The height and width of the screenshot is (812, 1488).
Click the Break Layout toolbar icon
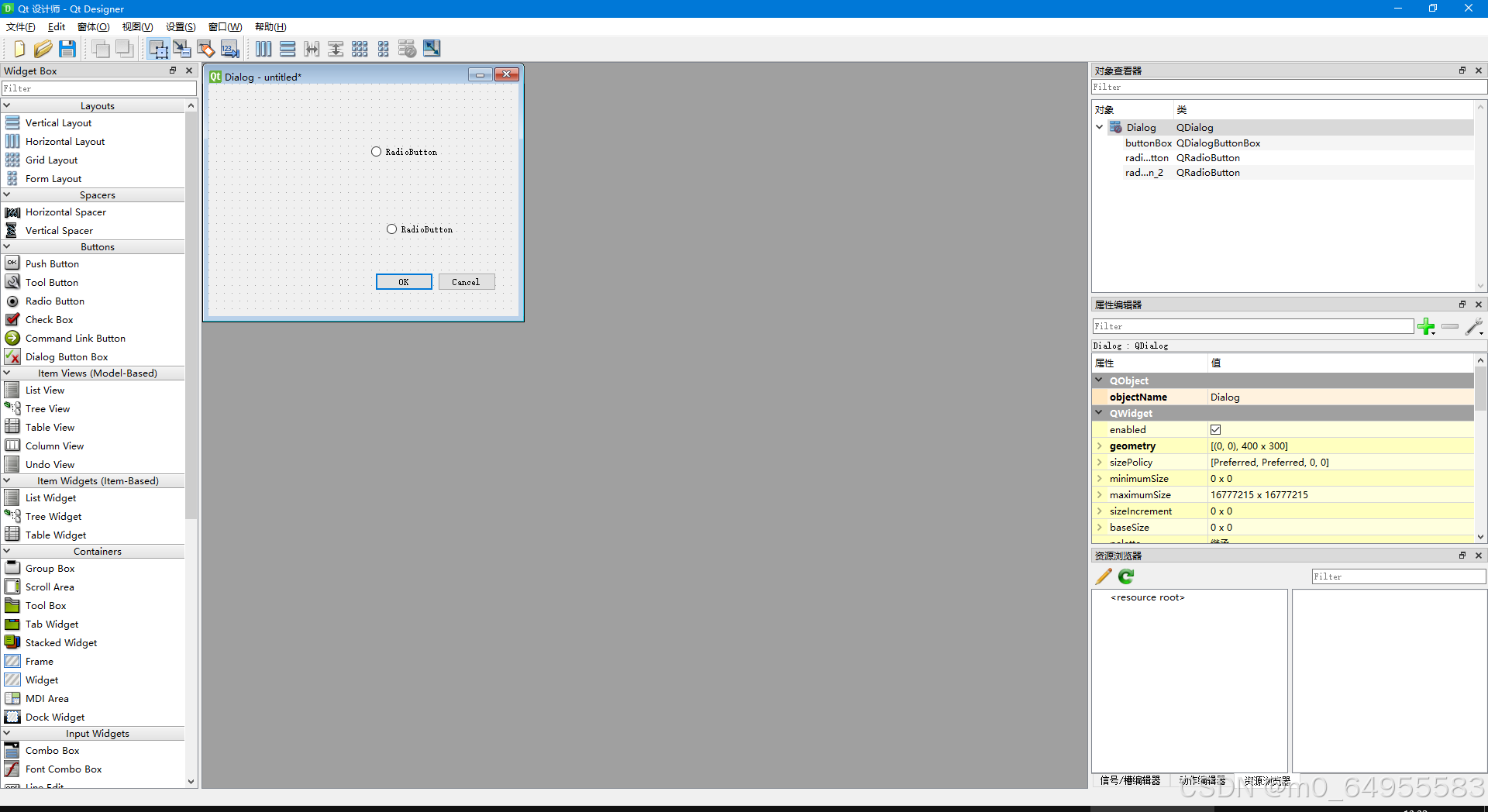click(408, 49)
